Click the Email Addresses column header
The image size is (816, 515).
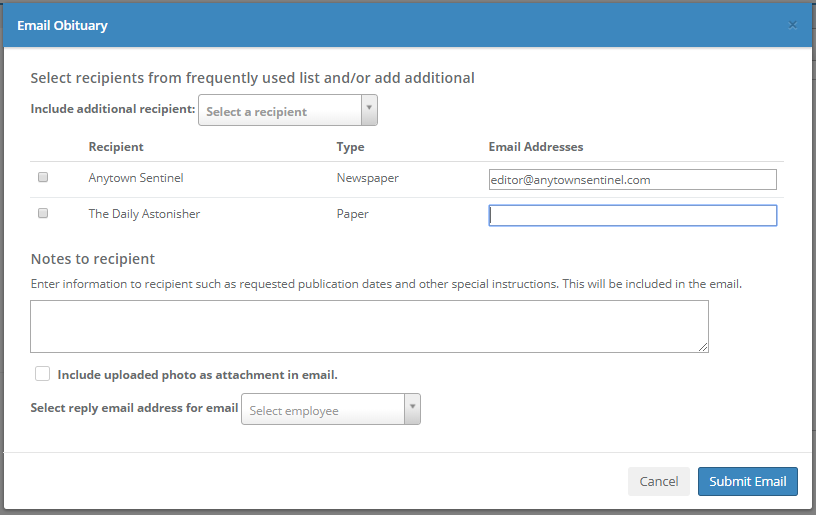tap(535, 147)
